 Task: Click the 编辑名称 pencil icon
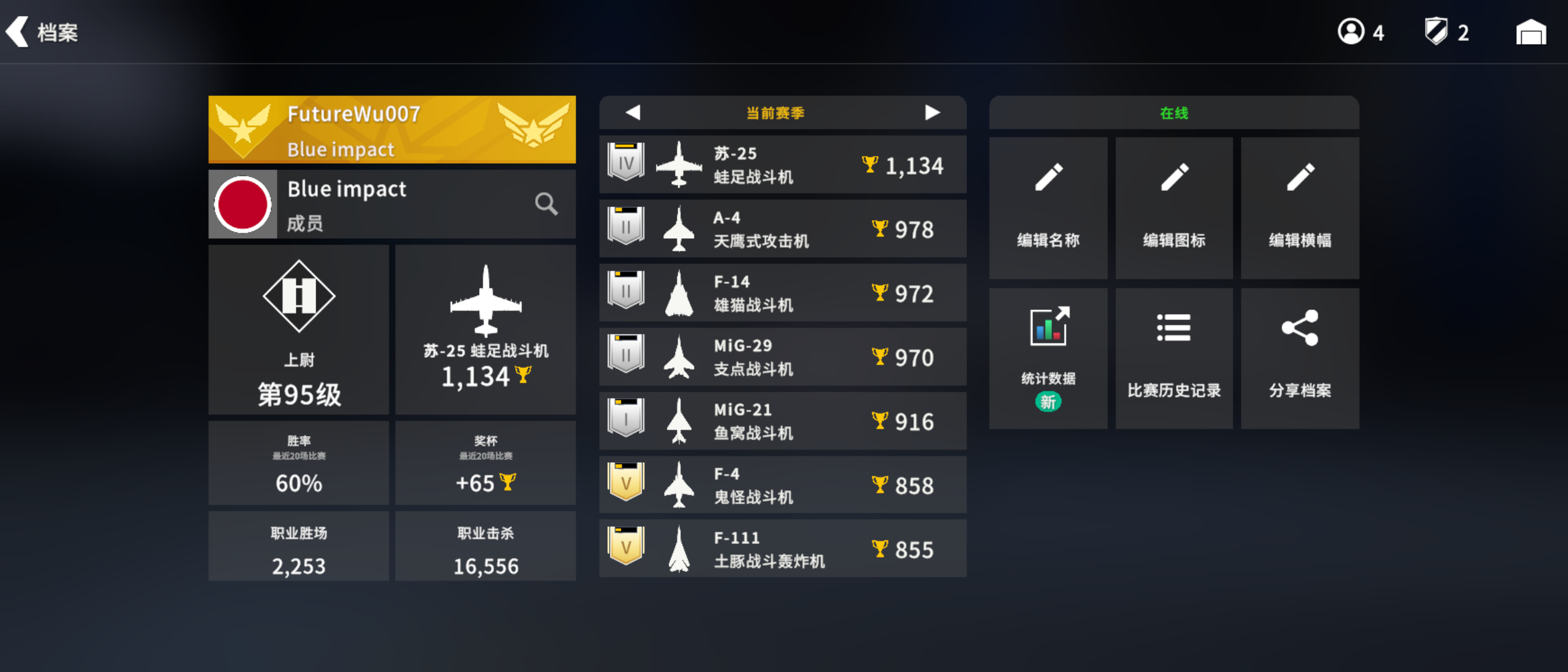click(x=1048, y=178)
